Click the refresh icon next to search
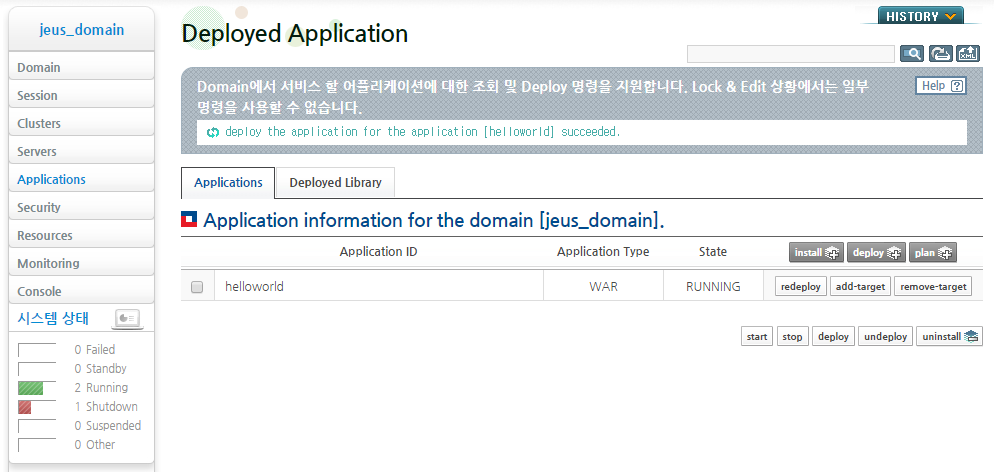 coord(941,54)
